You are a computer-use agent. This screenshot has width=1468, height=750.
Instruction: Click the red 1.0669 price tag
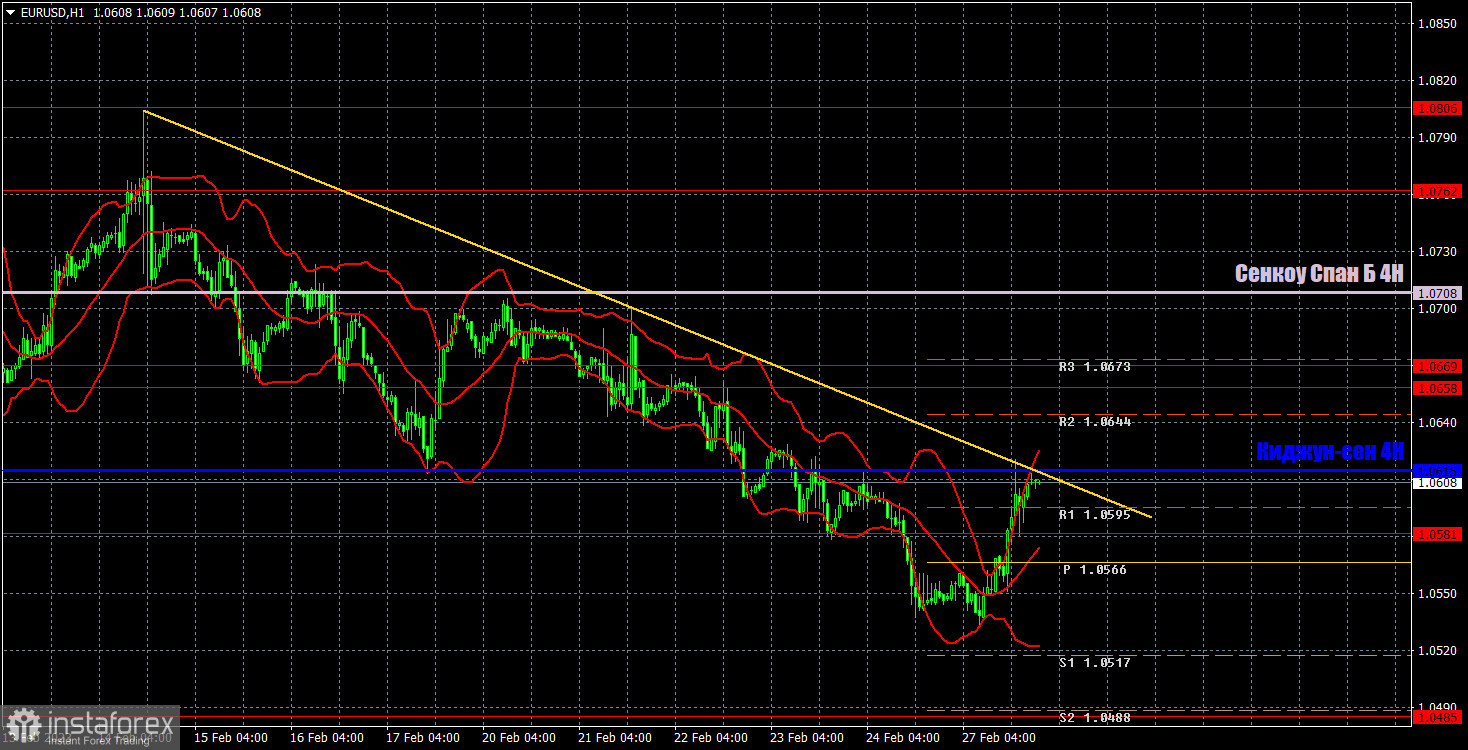coord(1438,367)
